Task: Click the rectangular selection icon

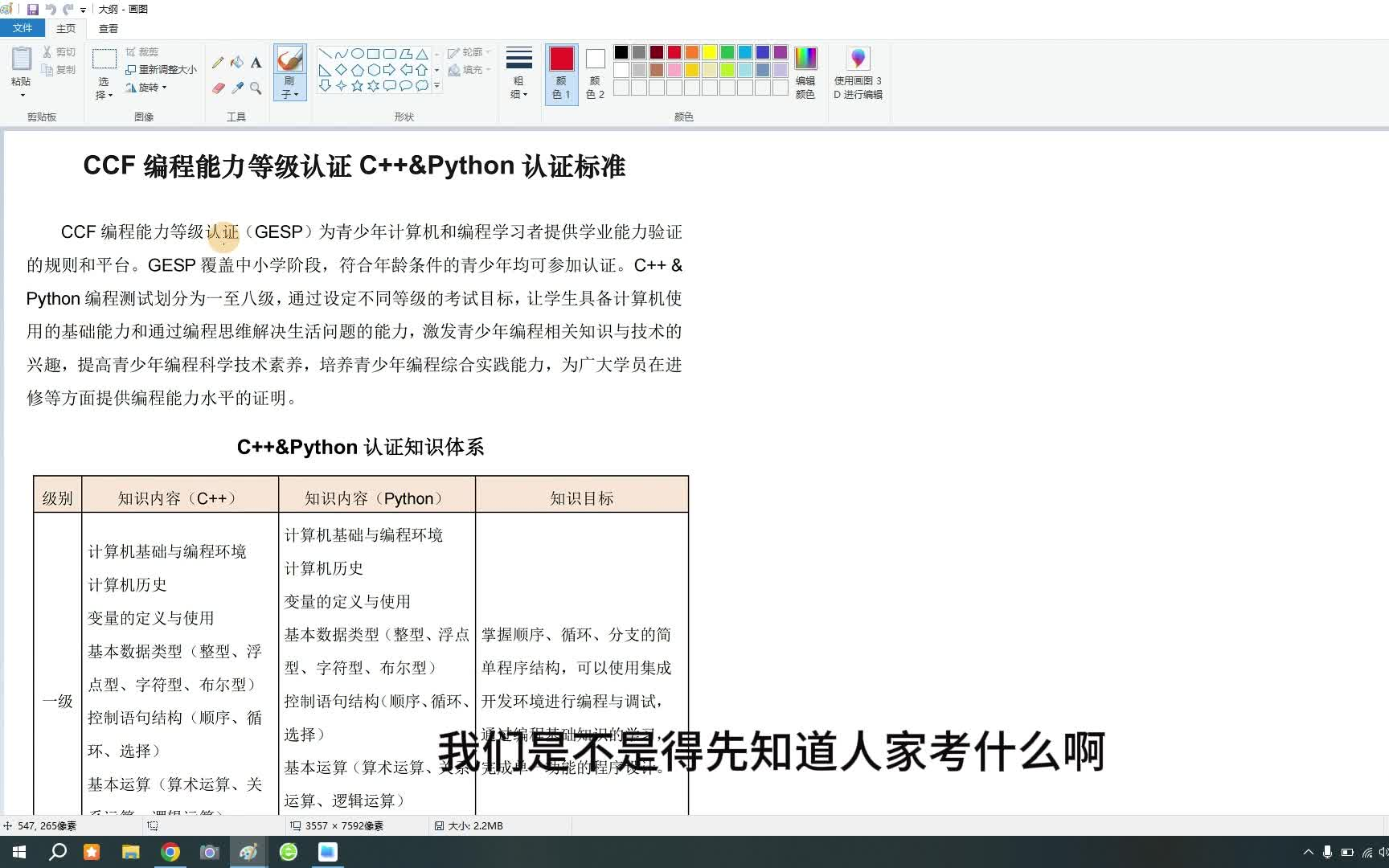Action: pos(104,59)
